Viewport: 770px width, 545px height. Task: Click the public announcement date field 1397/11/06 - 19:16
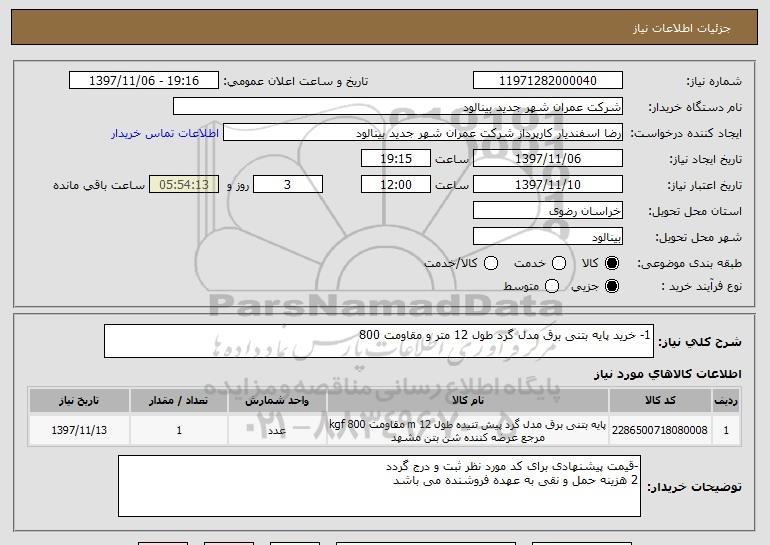pos(144,81)
